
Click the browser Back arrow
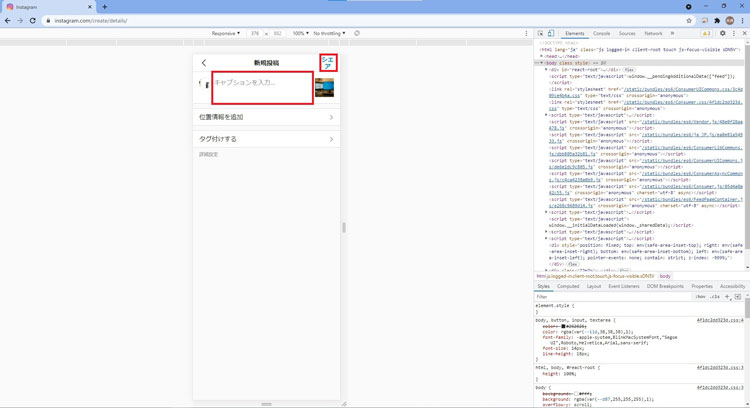pyautogui.click(x=8, y=21)
